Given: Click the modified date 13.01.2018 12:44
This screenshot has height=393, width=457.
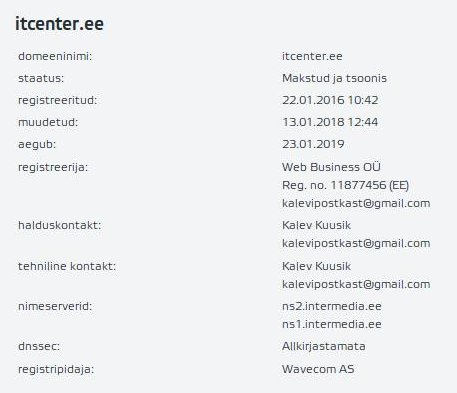Looking at the screenshot, I should point(330,122).
